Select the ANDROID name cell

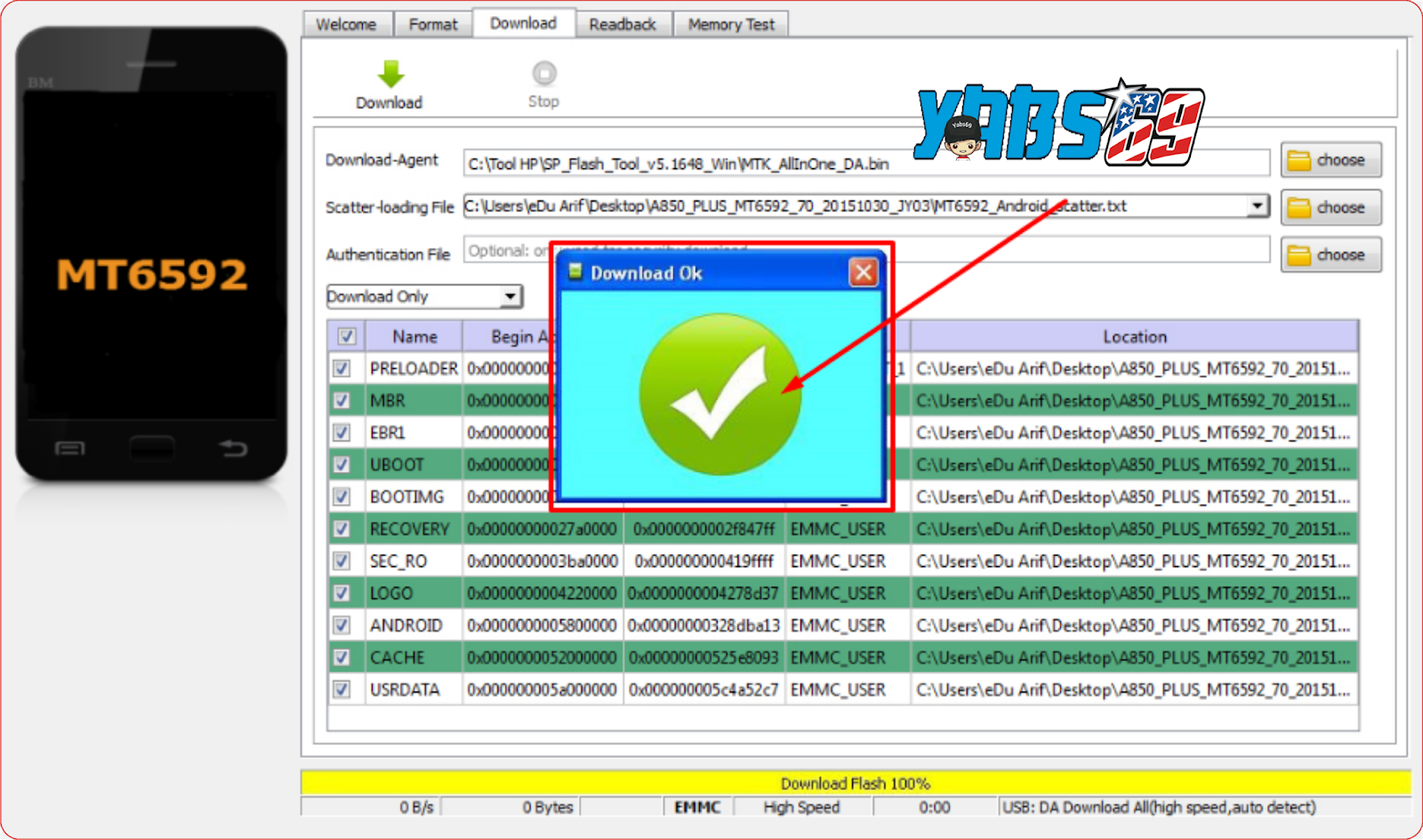pyautogui.click(x=414, y=625)
